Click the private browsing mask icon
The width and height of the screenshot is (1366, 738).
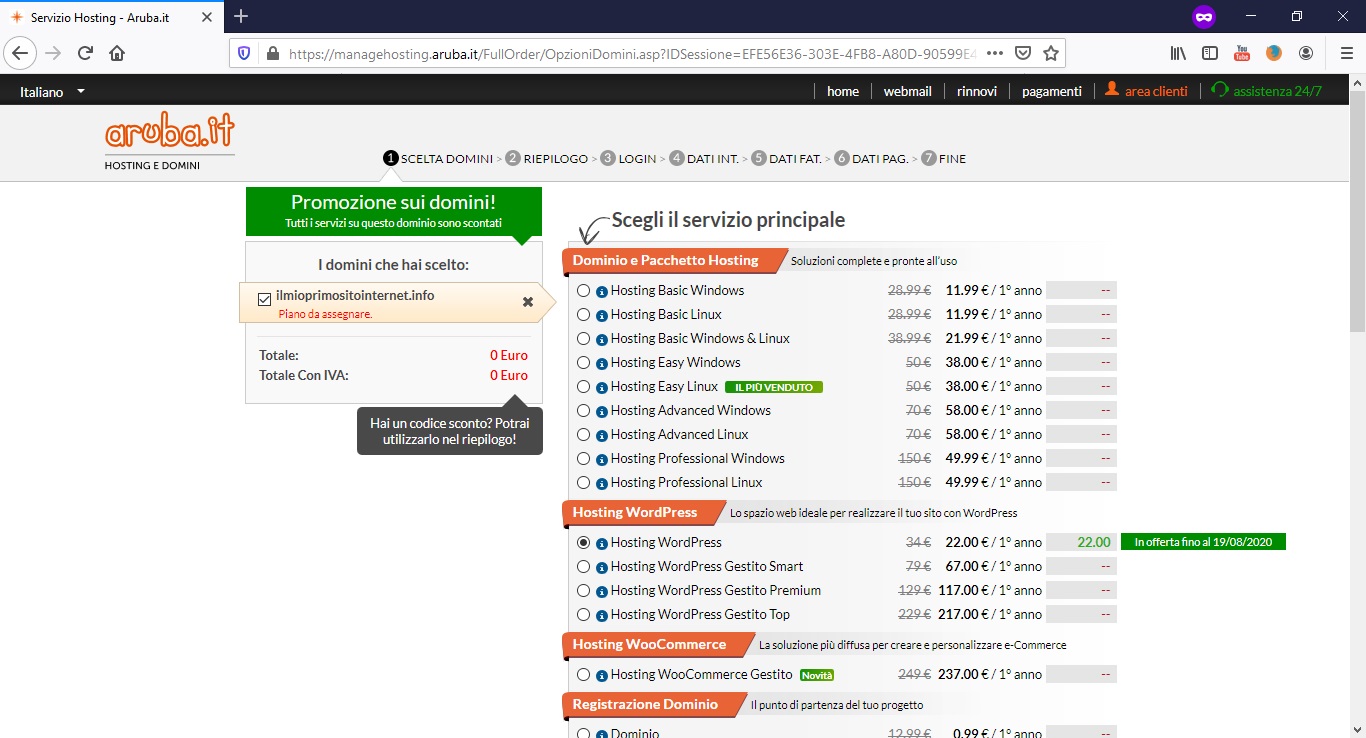(x=1203, y=16)
